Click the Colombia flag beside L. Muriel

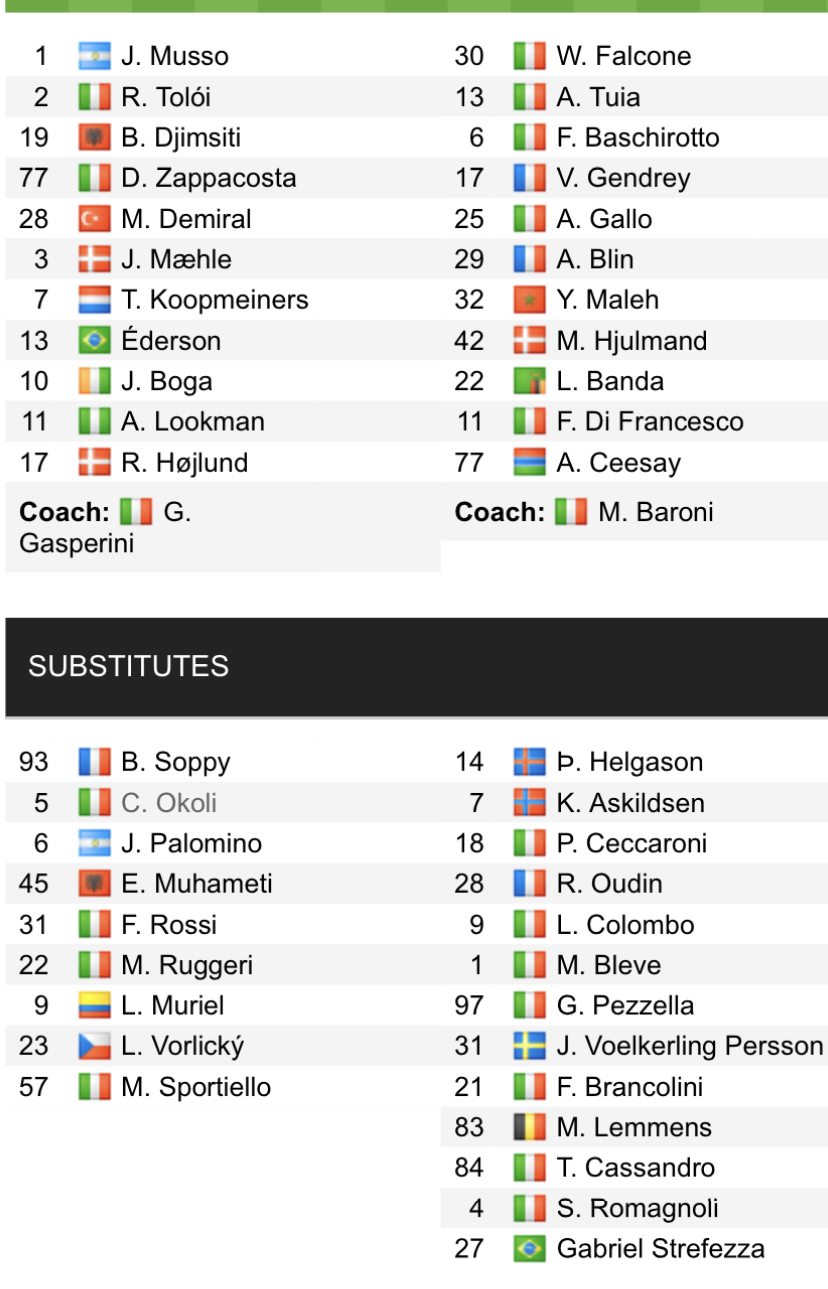(94, 1006)
